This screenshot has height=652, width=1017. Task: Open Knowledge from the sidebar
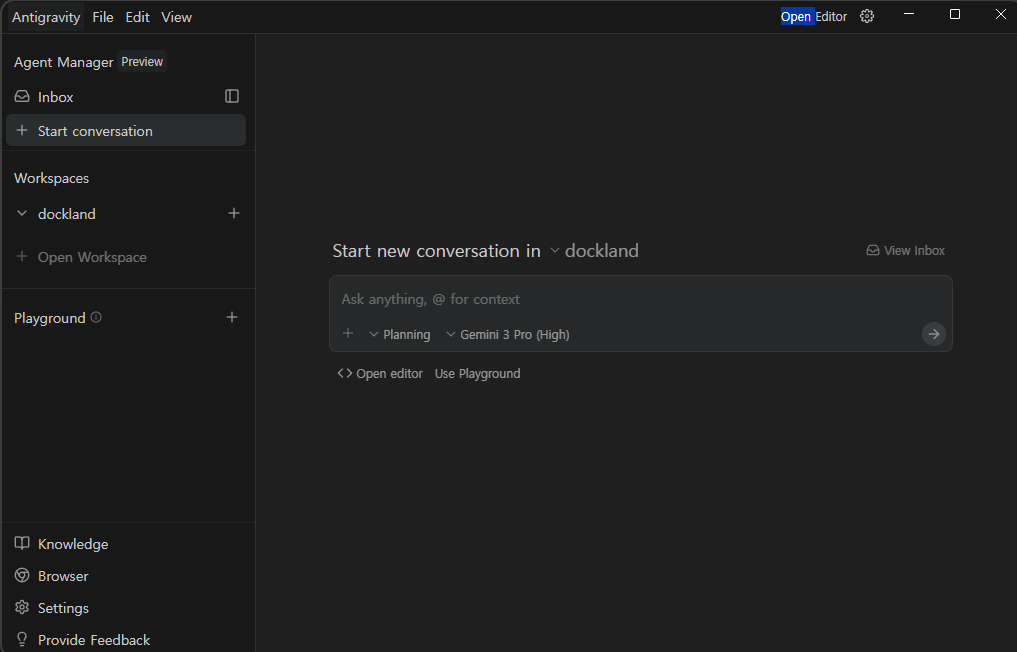(x=72, y=544)
